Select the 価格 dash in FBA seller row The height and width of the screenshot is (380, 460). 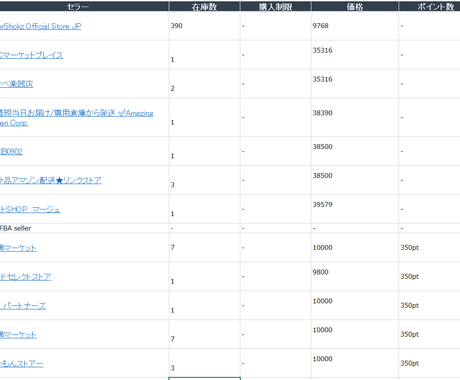tap(314, 229)
